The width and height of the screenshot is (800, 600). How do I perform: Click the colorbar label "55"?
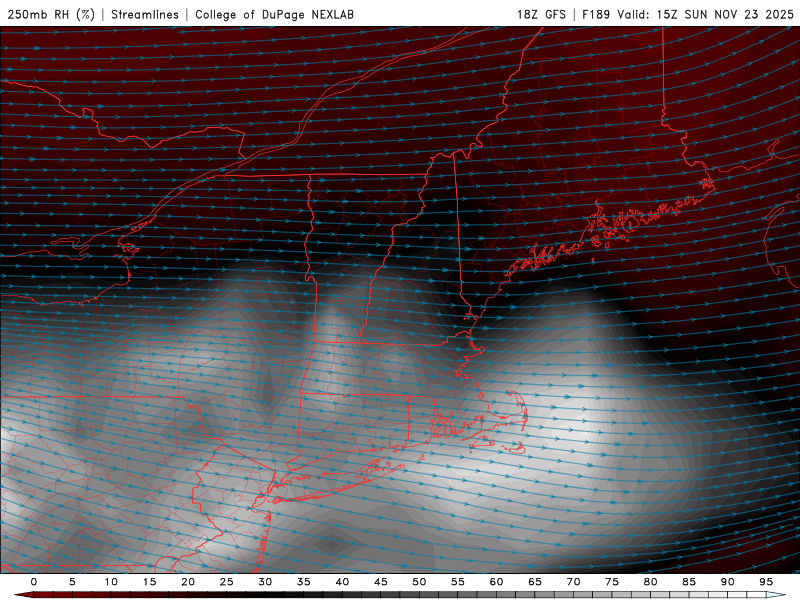[x=458, y=582]
